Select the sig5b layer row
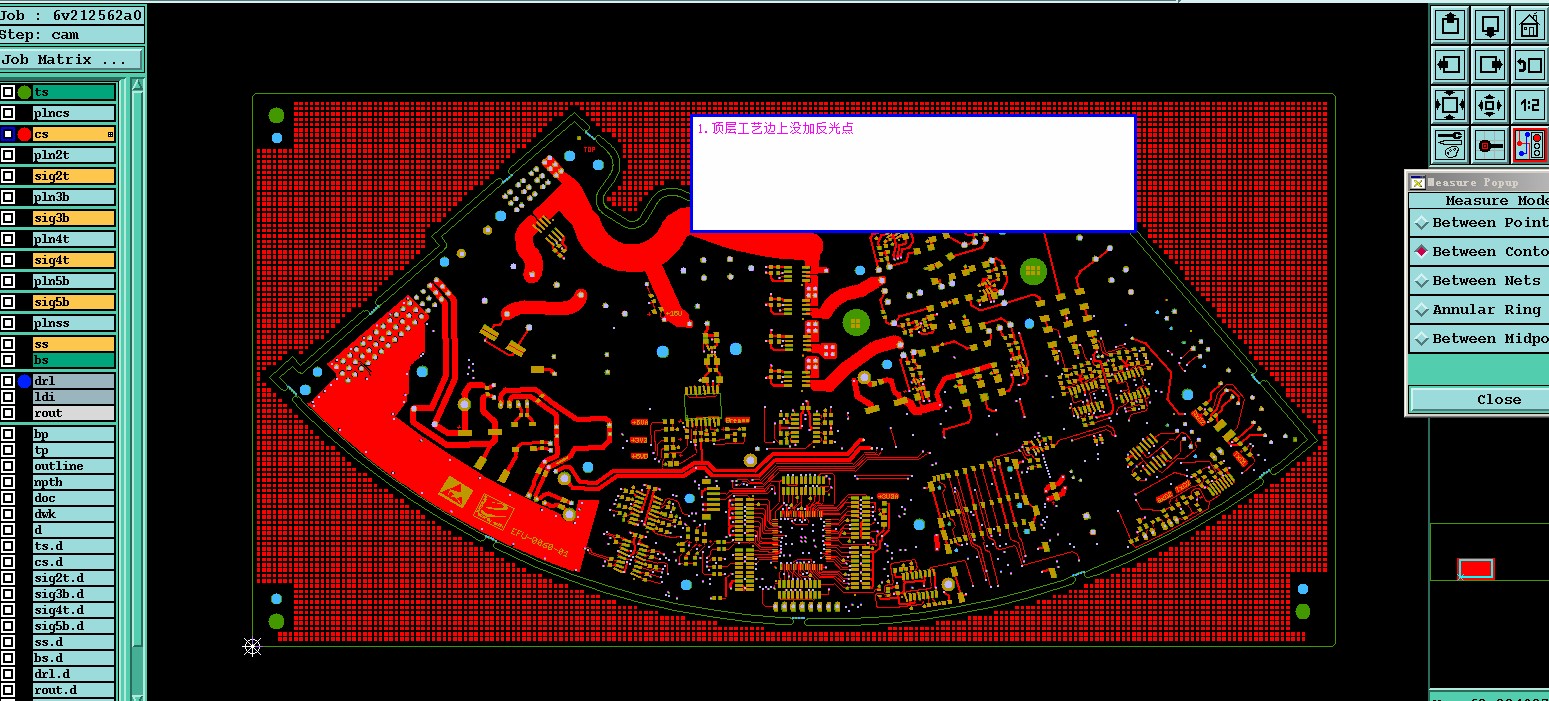 pos(73,302)
